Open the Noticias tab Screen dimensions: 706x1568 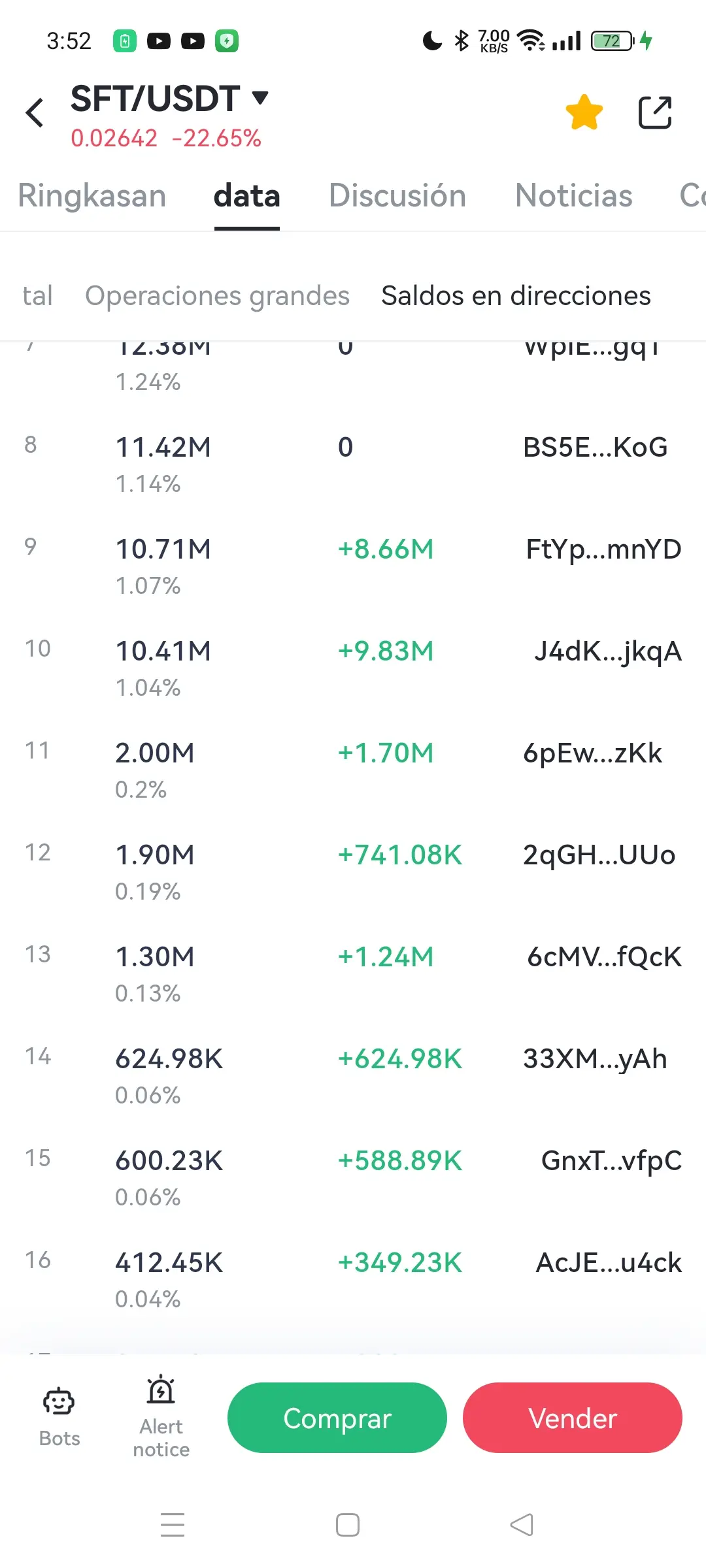coord(574,195)
